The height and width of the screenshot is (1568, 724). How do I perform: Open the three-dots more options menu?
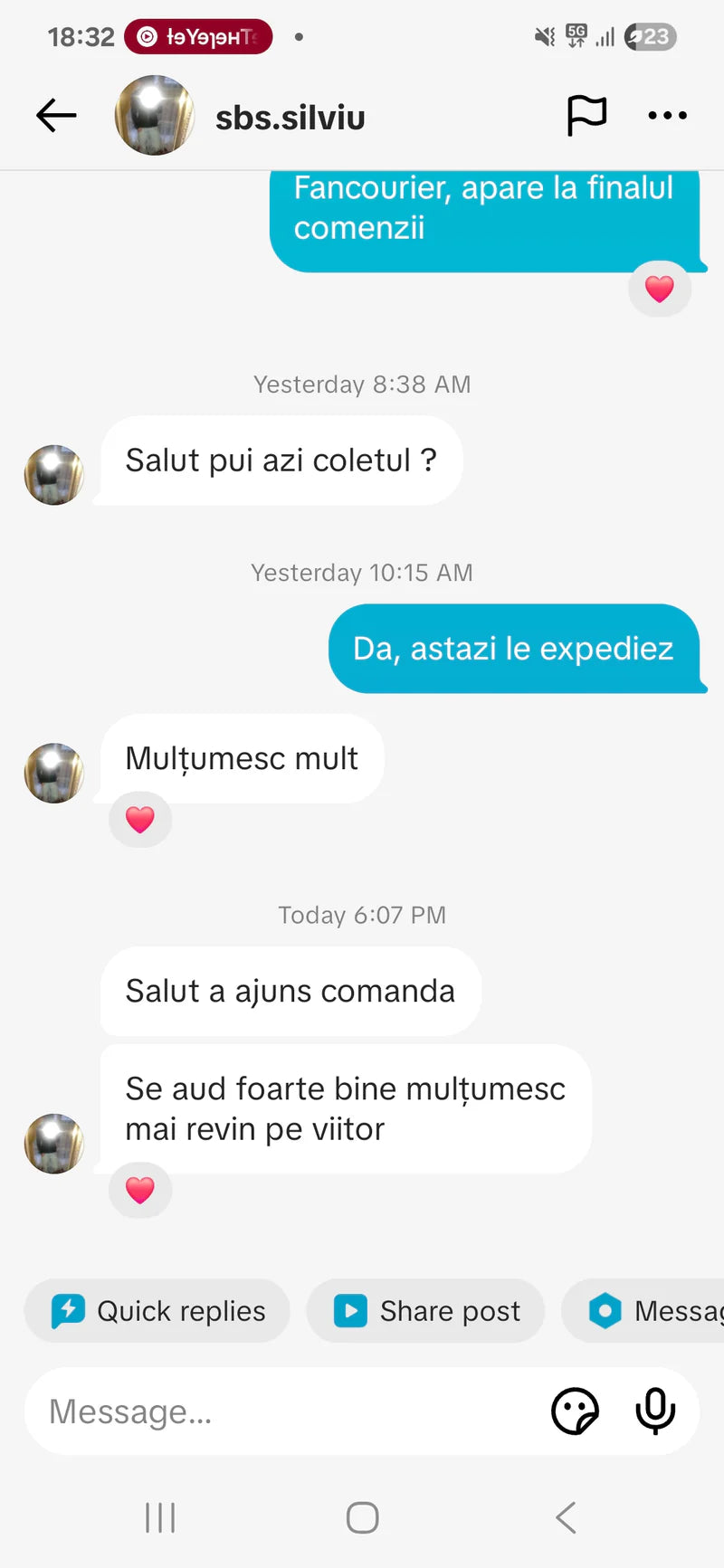click(668, 116)
